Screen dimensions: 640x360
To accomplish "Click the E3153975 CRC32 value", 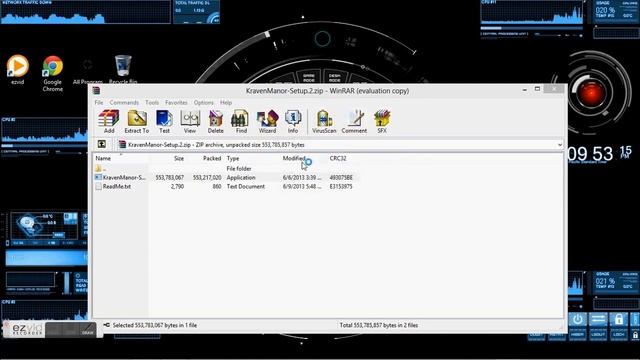I will (341, 187).
